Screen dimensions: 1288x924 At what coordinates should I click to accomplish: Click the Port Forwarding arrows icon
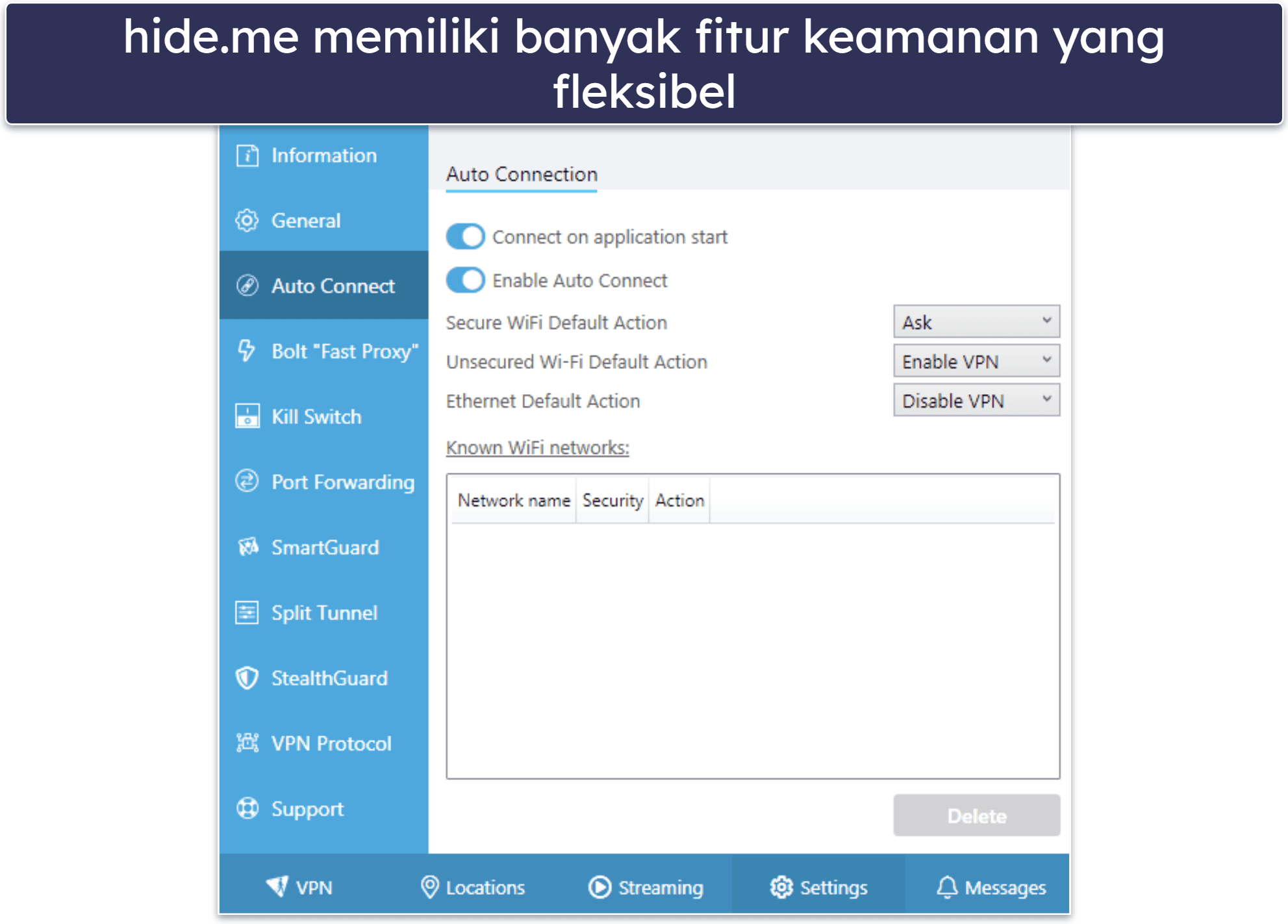[247, 482]
